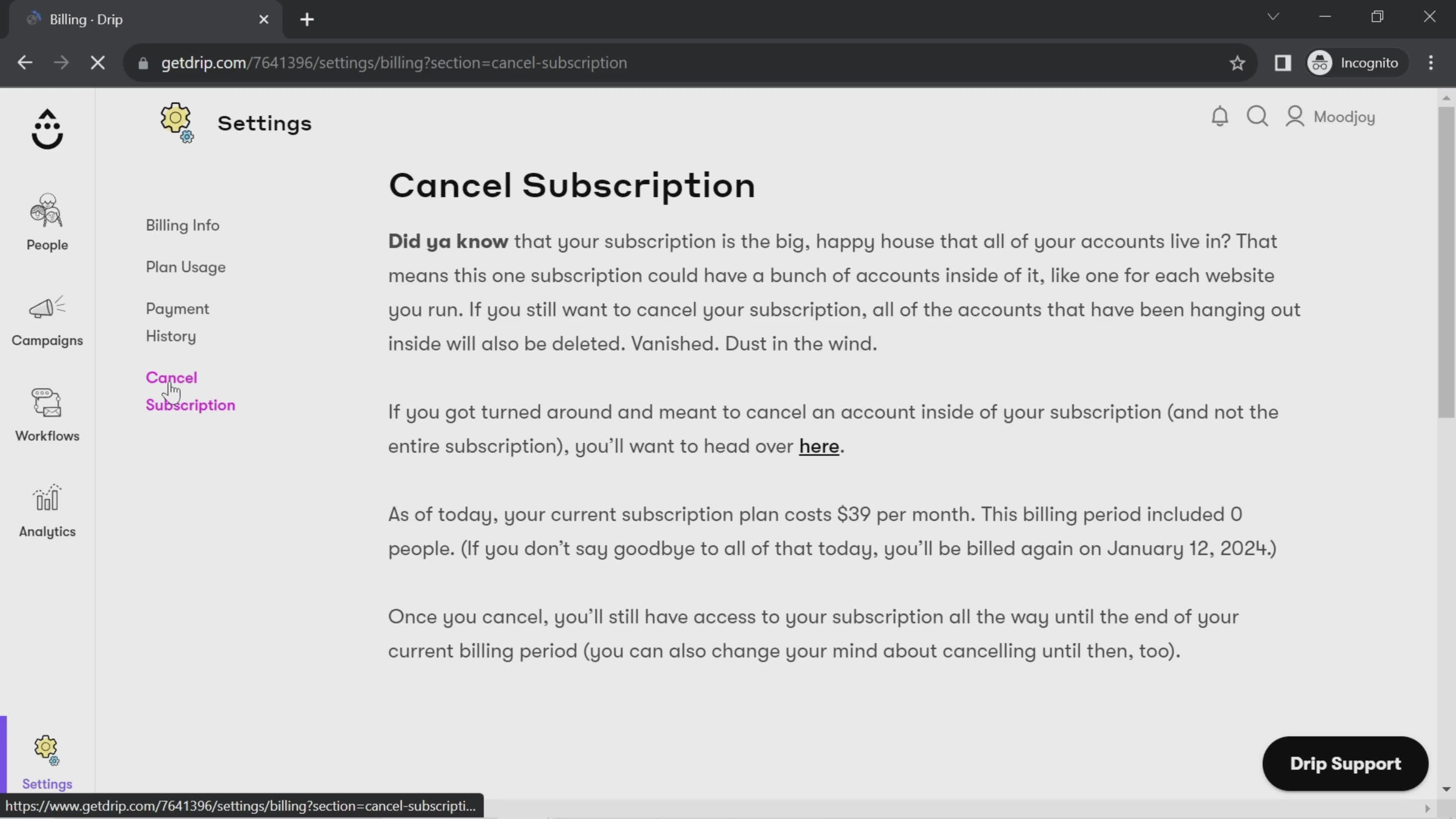The height and width of the screenshot is (819, 1456).
Task: Click the browser back navigation button
Action: click(24, 62)
